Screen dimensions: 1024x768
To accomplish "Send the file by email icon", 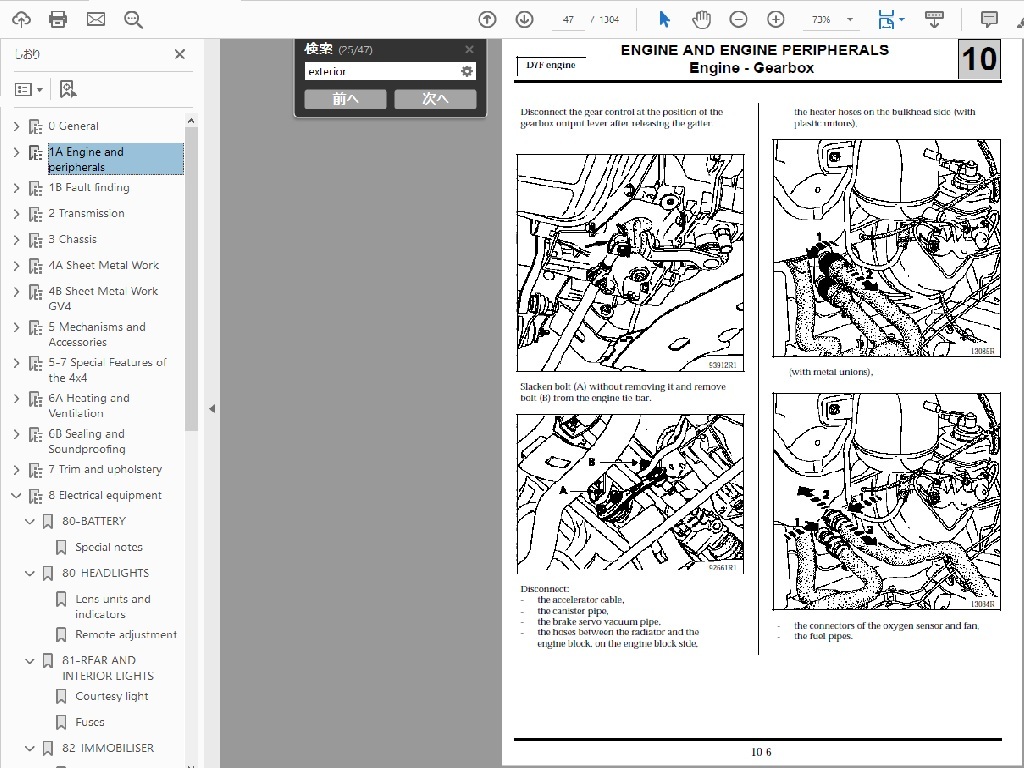I will point(96,20).
